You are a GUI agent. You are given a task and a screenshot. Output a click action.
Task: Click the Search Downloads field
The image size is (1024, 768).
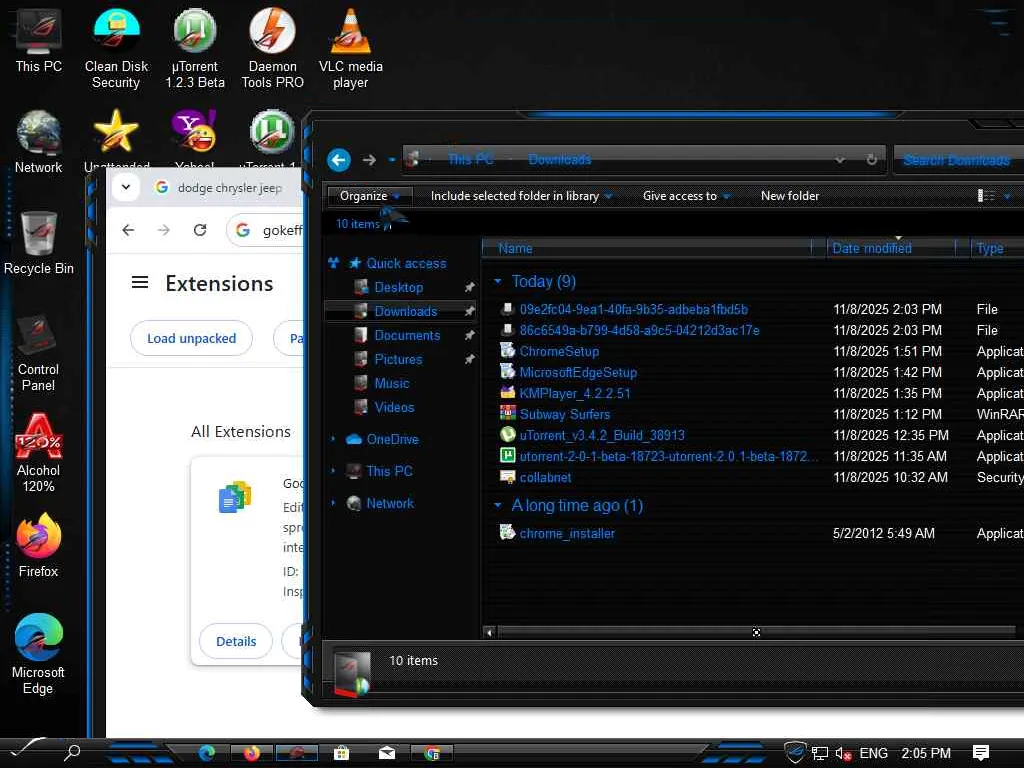957,160
